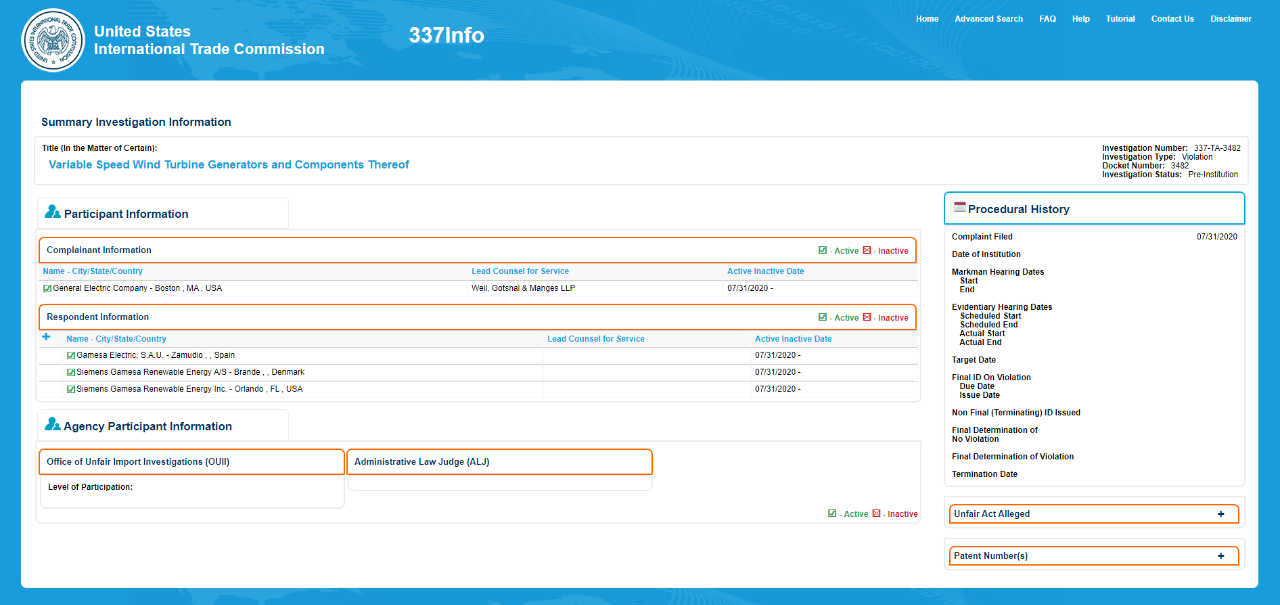The image size is (1280, 605).
Task: Open the FAQ page
Action: click(x=1047, y=19)
